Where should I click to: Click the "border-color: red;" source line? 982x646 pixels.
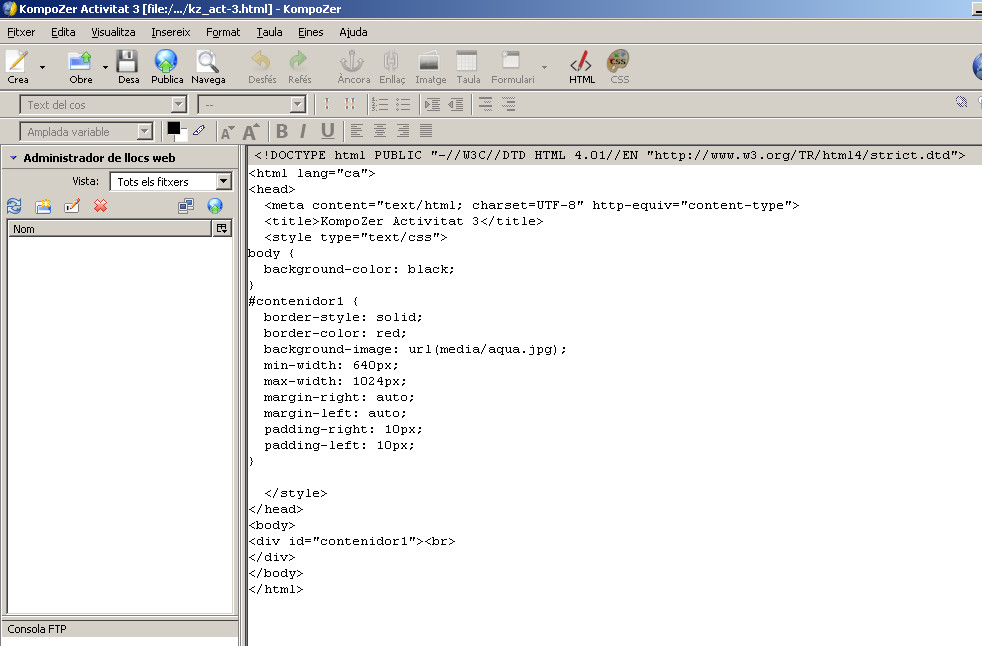tap(335, 333)
